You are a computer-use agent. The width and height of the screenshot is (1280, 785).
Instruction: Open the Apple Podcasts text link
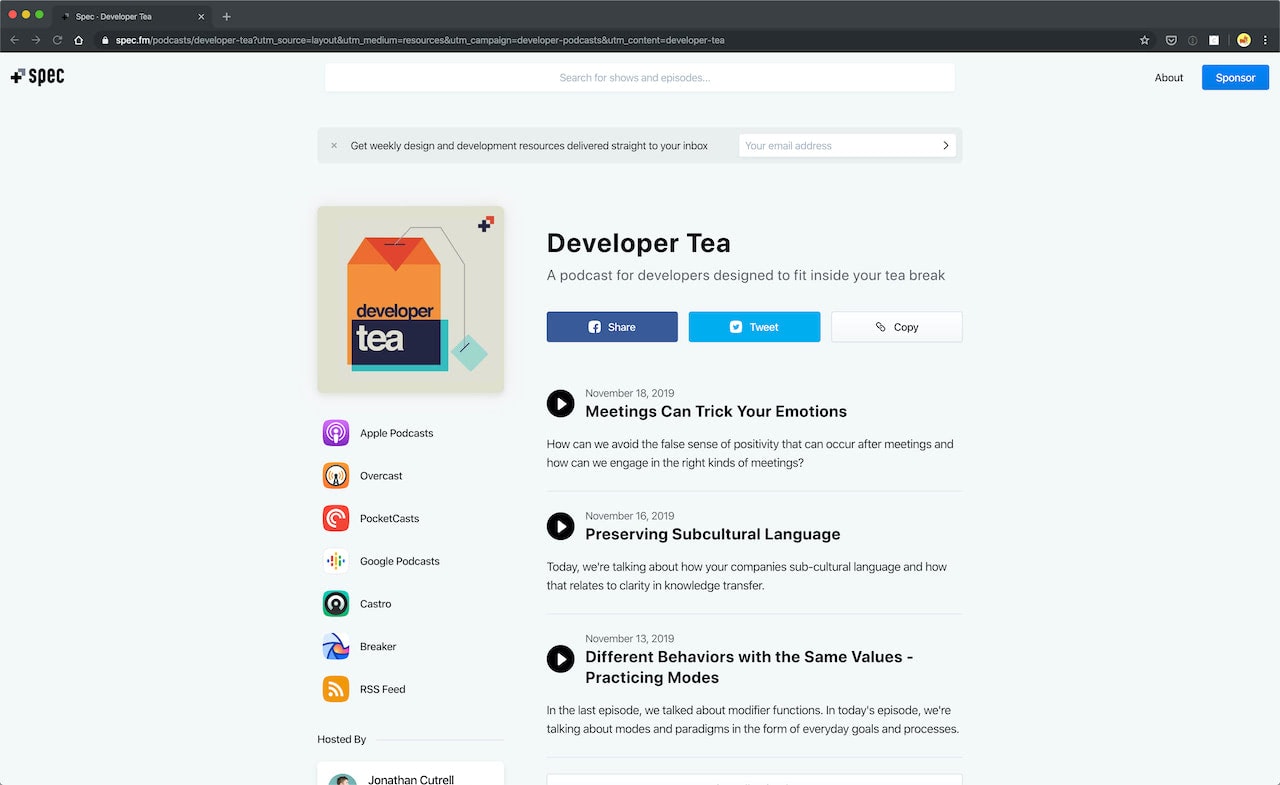[397, 433]
